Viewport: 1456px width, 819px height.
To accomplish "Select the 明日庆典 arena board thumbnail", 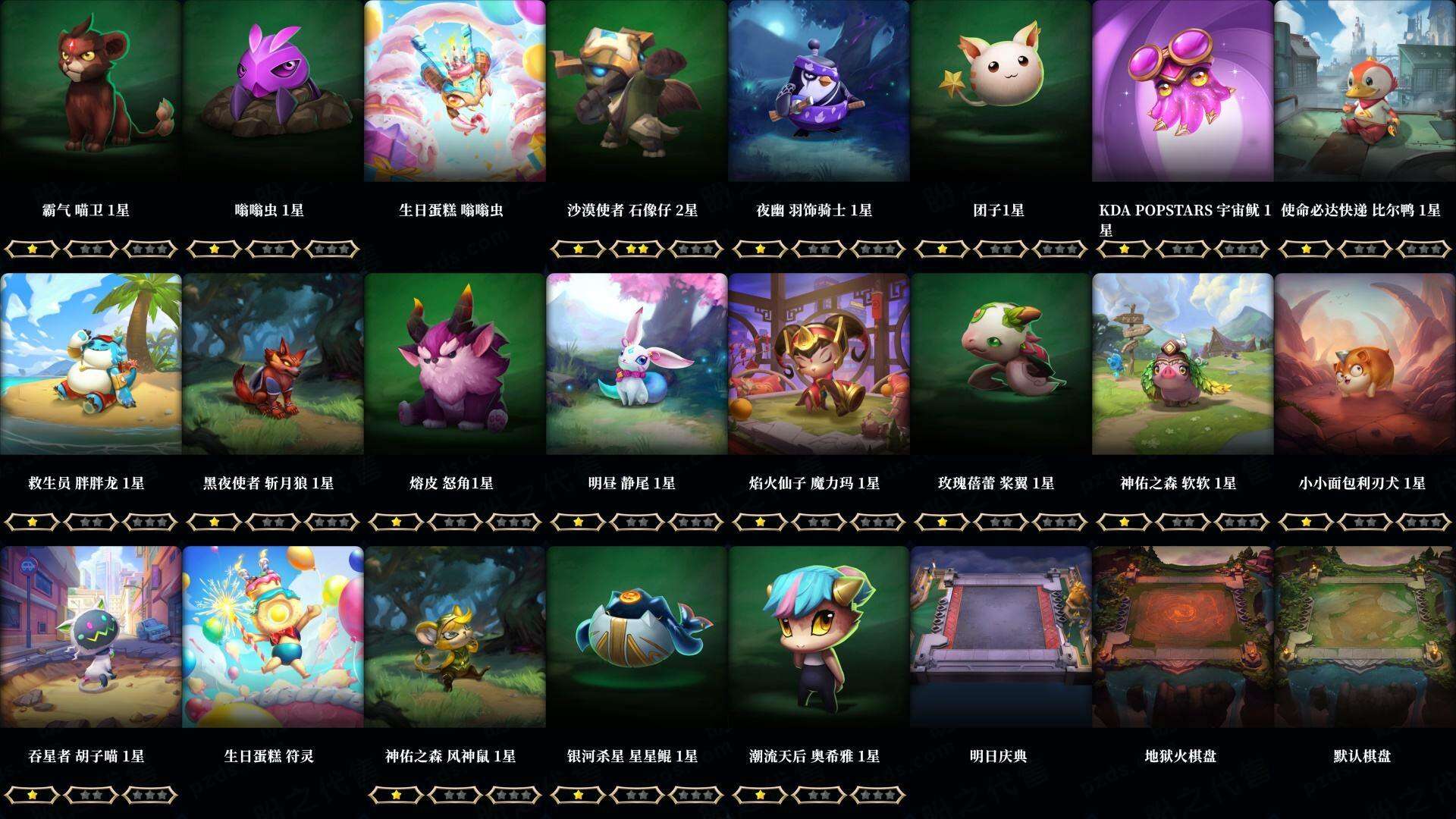I will tap(1001, 637).
